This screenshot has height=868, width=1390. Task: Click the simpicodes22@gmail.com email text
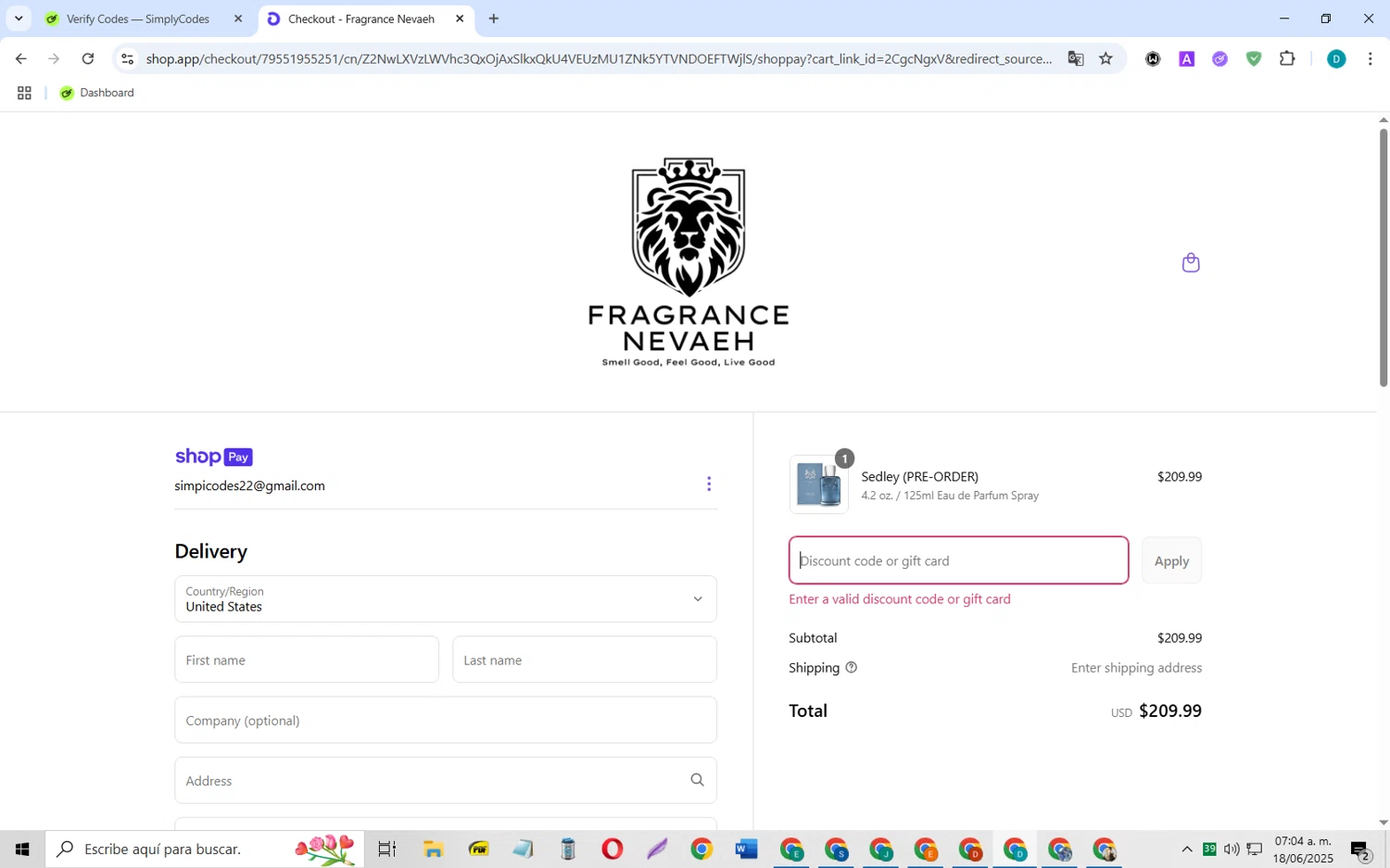pos(249,485)
